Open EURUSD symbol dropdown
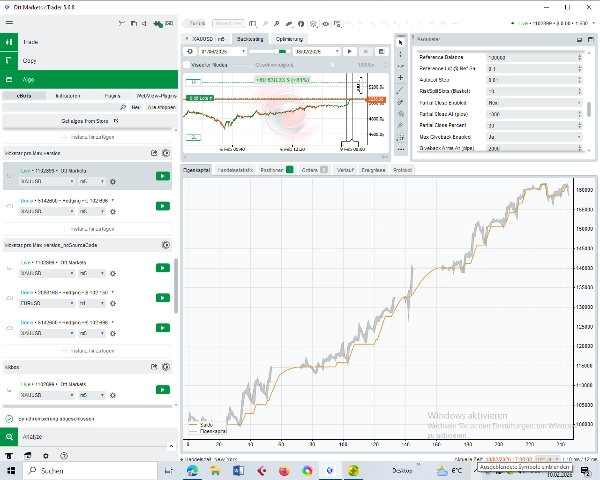 click(47, 304)
